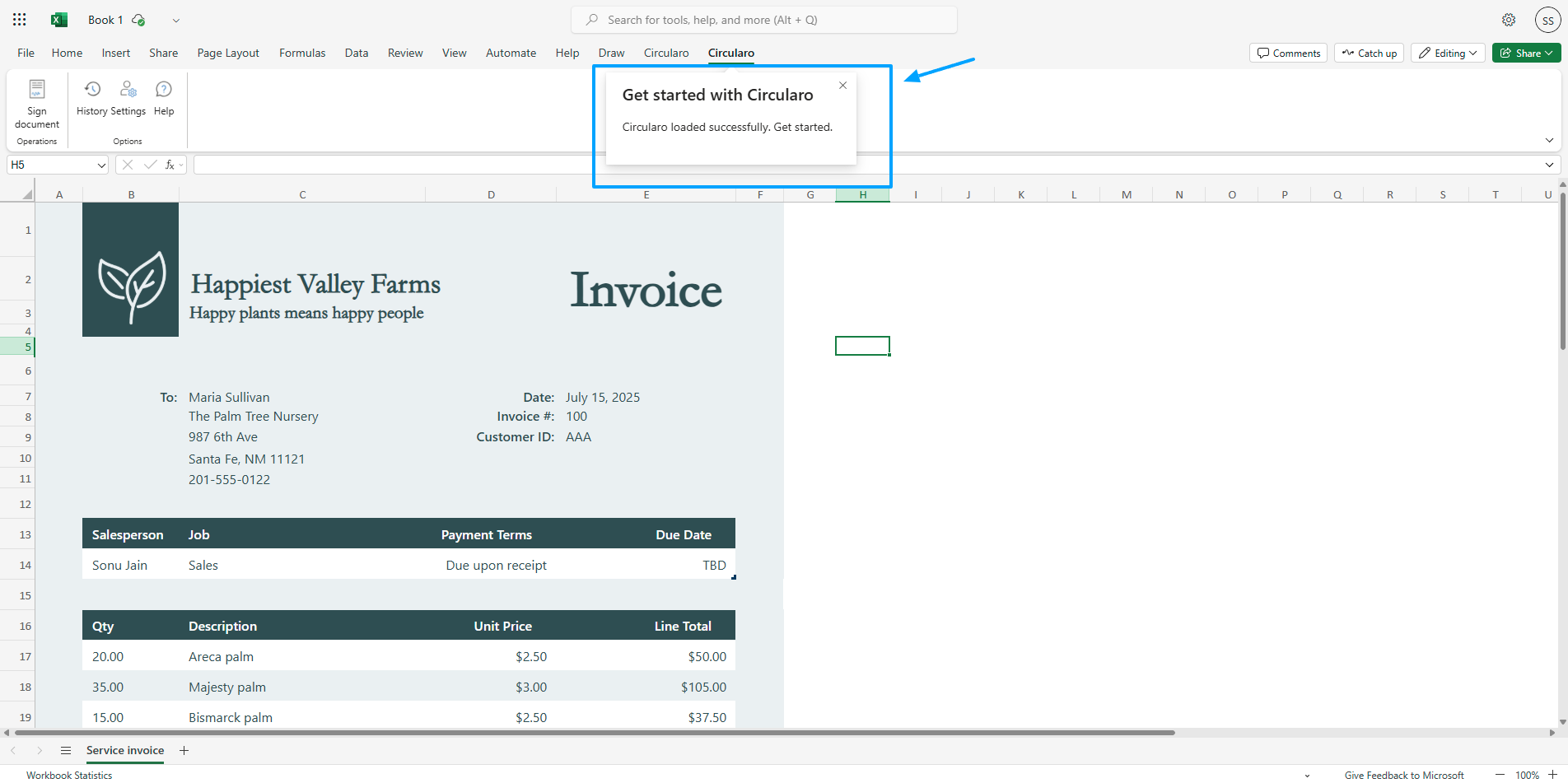This screenshot has height=783, width=1568.
Task: Close the Get started with Circularo popup
Action: pos(842,86)
